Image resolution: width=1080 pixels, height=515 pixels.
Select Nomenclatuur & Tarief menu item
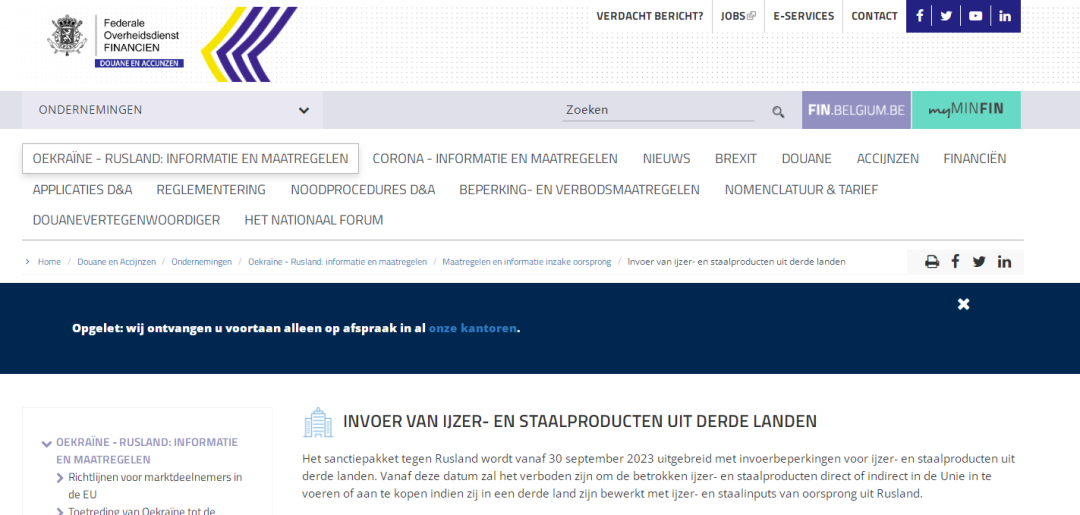801,189
